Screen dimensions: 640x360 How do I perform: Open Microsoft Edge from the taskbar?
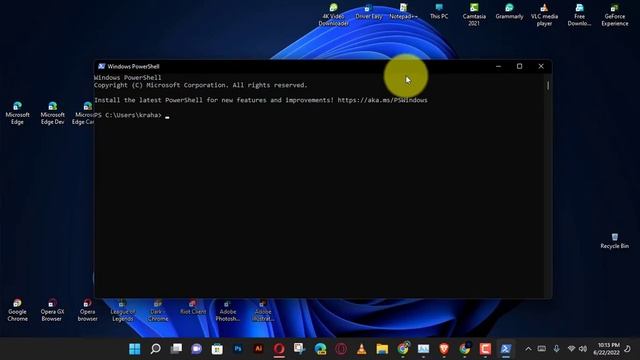[x=320, y=349]
